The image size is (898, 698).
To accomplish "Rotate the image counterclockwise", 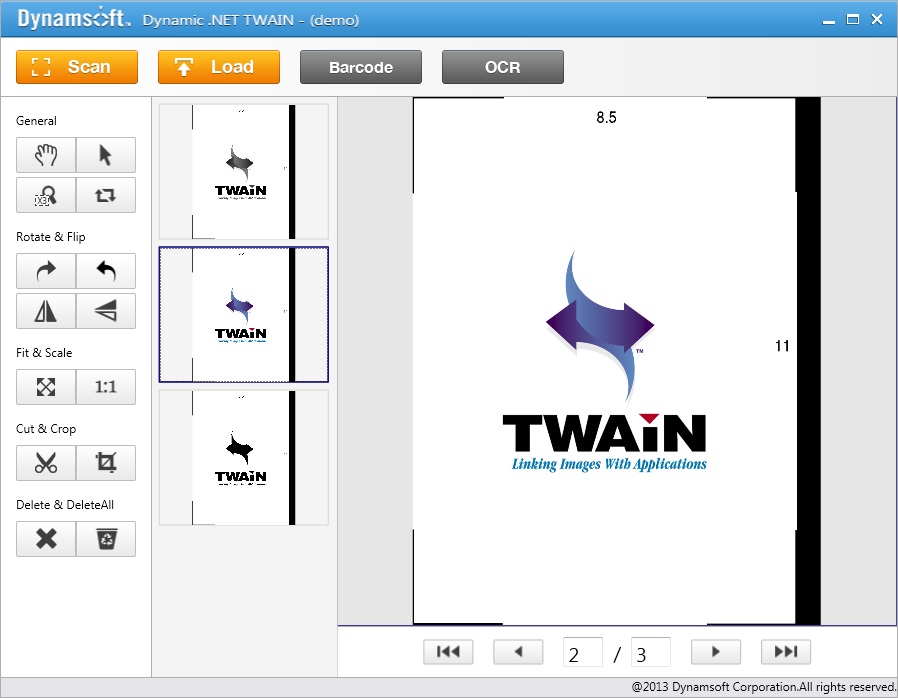I will 106,271.
